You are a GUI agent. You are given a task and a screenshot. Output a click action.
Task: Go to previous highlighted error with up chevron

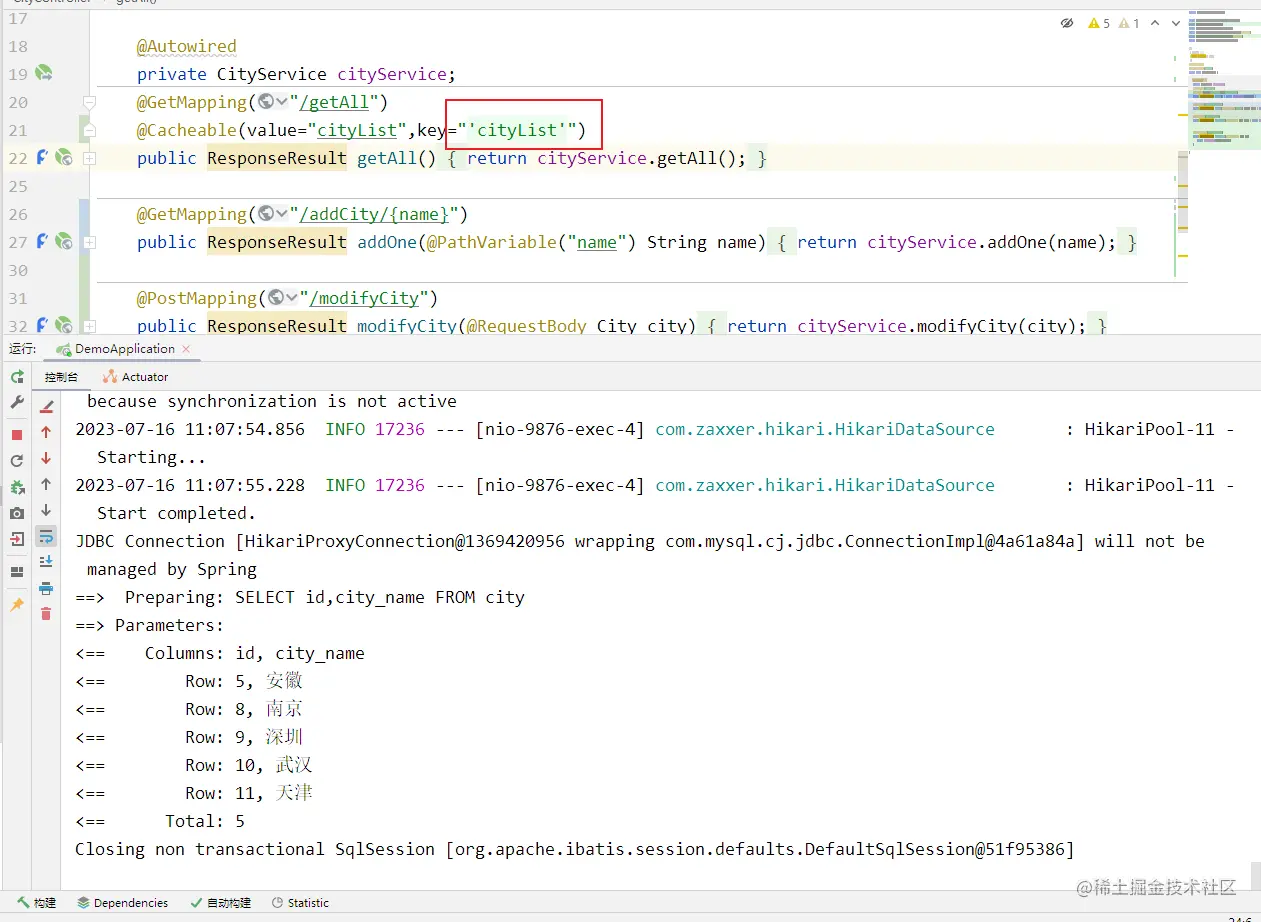point(1155,23)
